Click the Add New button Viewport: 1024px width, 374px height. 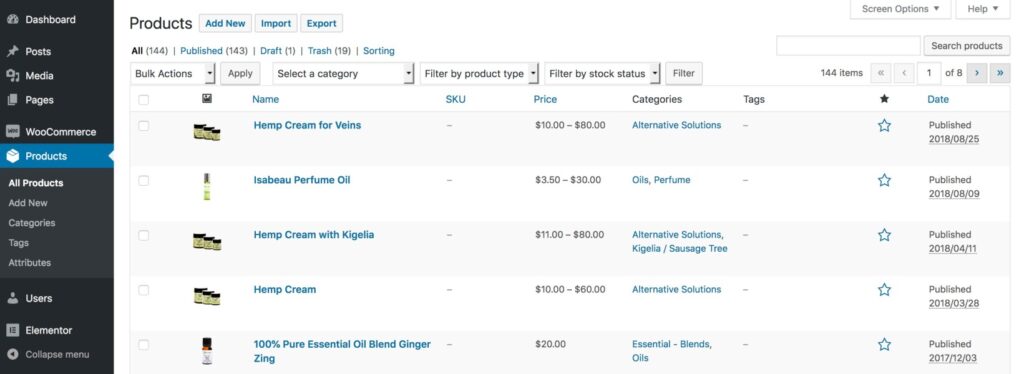click(225, 23)
